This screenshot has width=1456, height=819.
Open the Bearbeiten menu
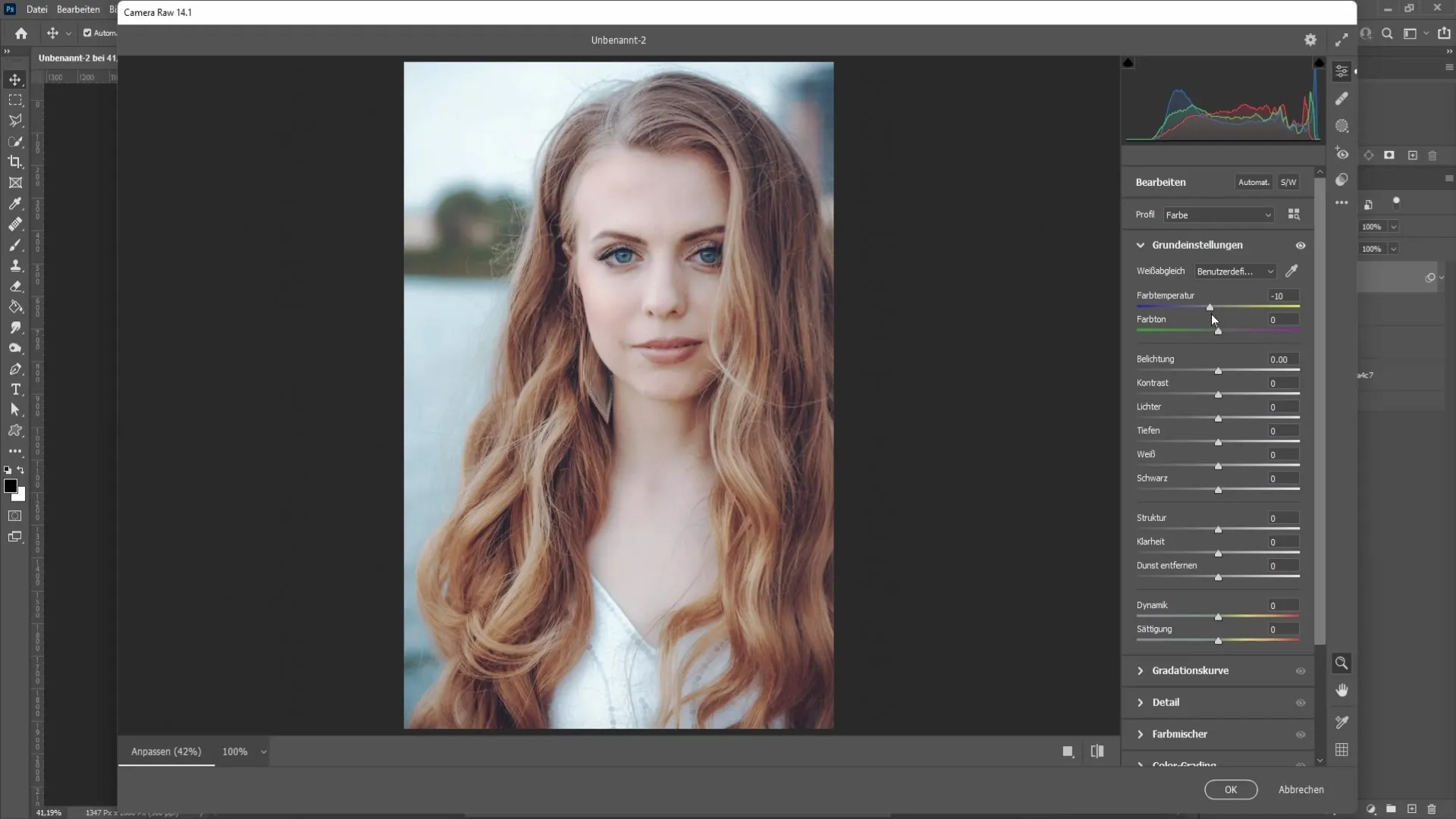(x=78, y=9)
